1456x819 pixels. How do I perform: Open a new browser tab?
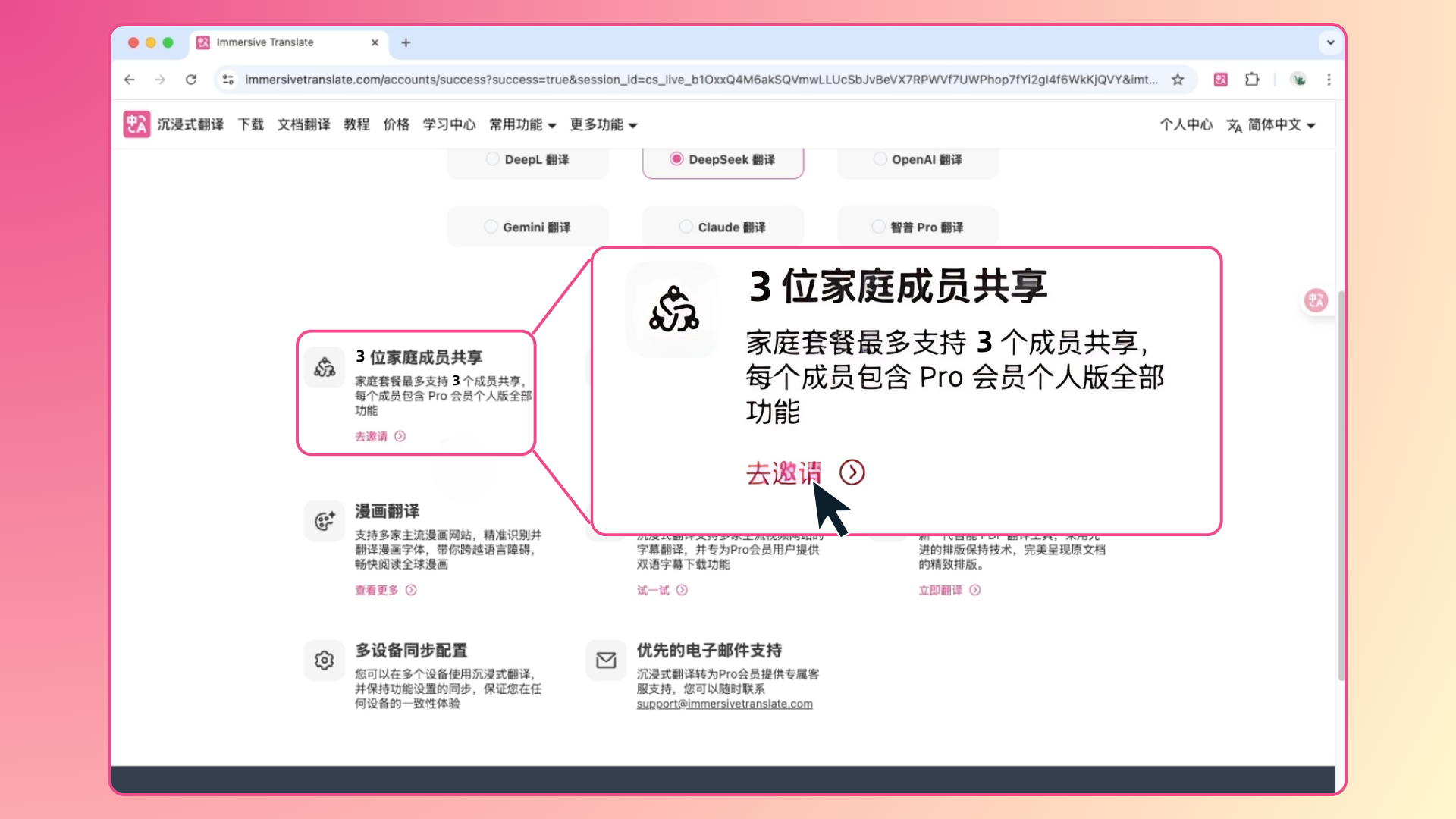point(406,42)
